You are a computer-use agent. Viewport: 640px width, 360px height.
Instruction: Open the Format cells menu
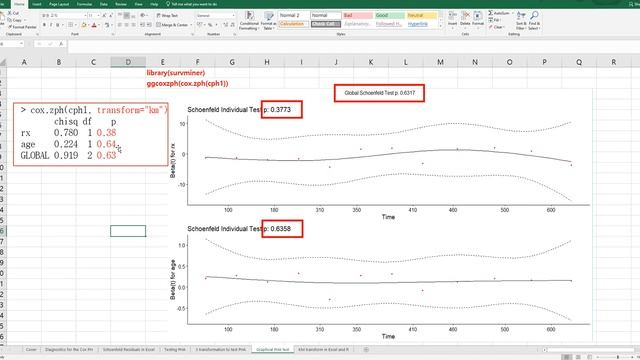coord(478,19)
